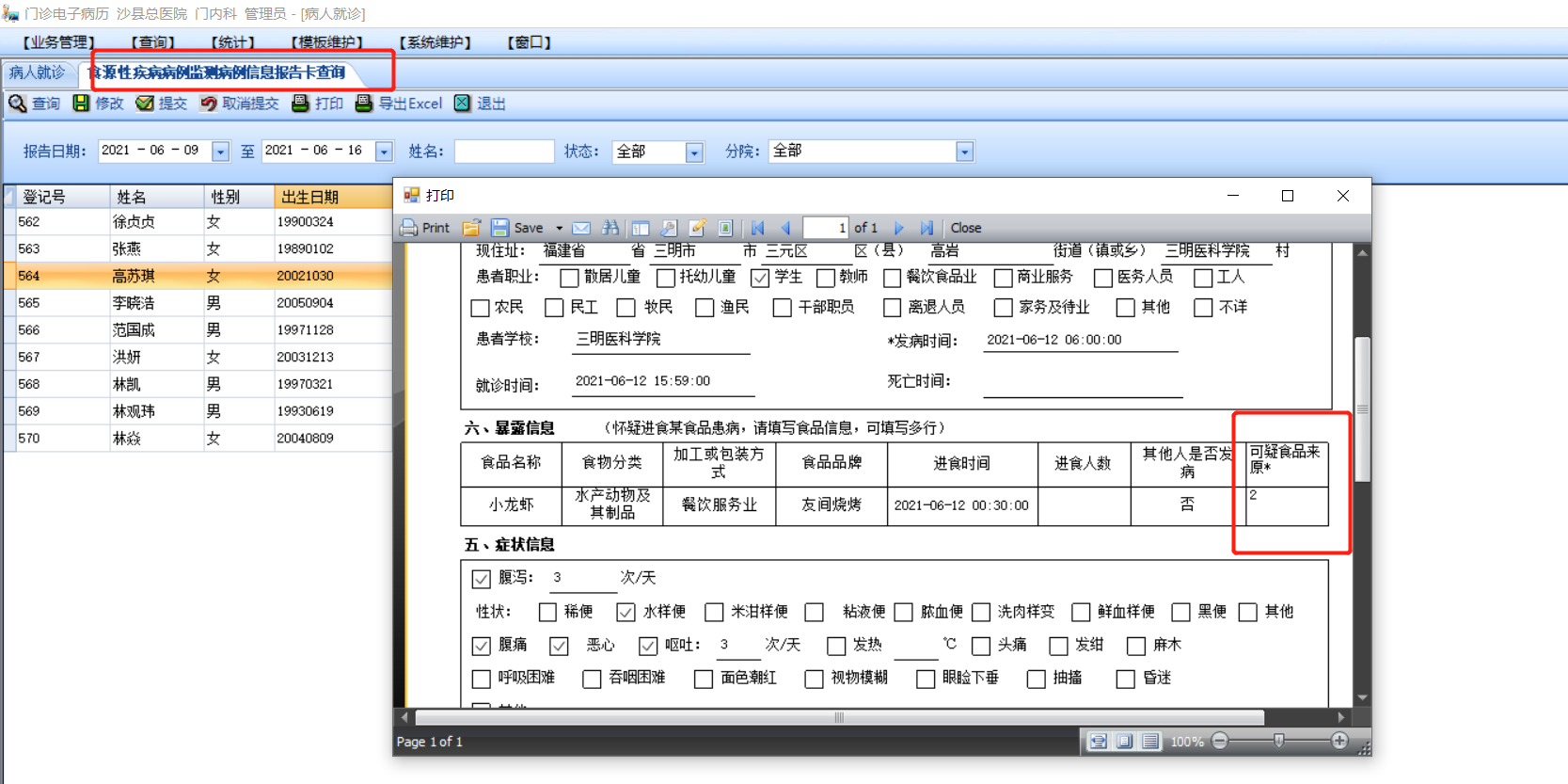The height and width of the screenshot is (784, 1568).
Task: Toggle the 发热 symptom checkbox
Action: pos(836,646)
